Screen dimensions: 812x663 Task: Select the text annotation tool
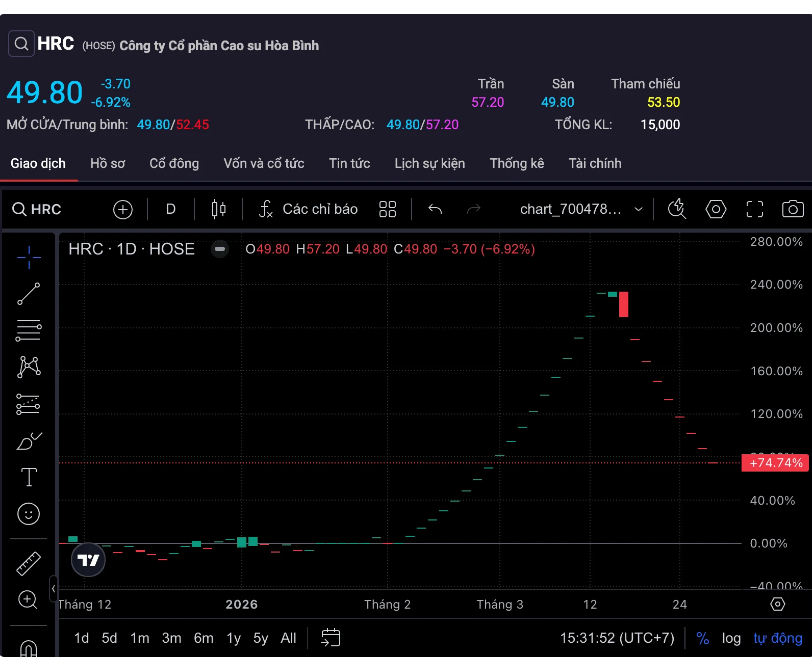(x=29, y=477)
